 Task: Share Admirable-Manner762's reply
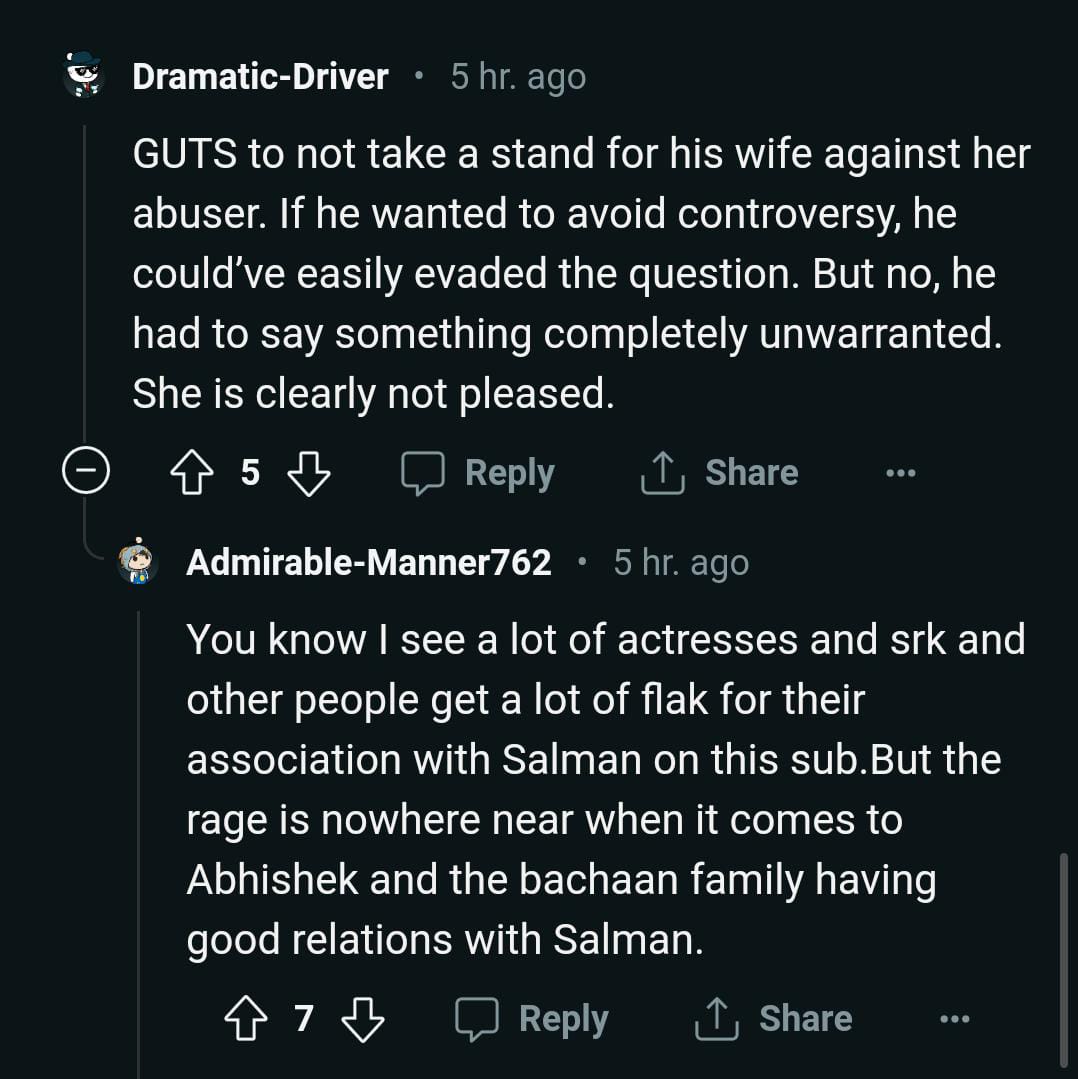pos(774,1019)
